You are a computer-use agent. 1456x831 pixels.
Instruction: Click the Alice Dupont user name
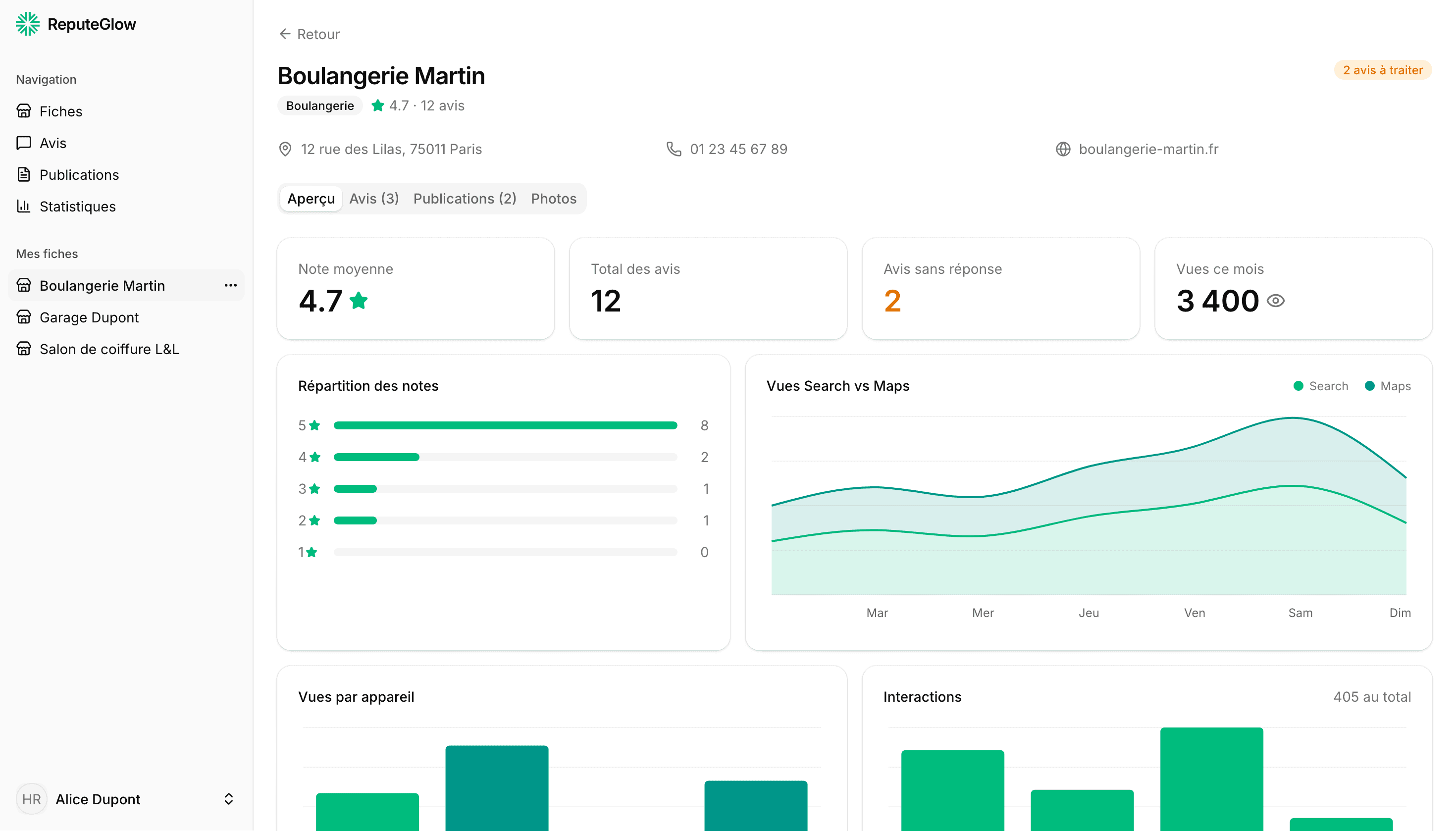pos(98,799)
